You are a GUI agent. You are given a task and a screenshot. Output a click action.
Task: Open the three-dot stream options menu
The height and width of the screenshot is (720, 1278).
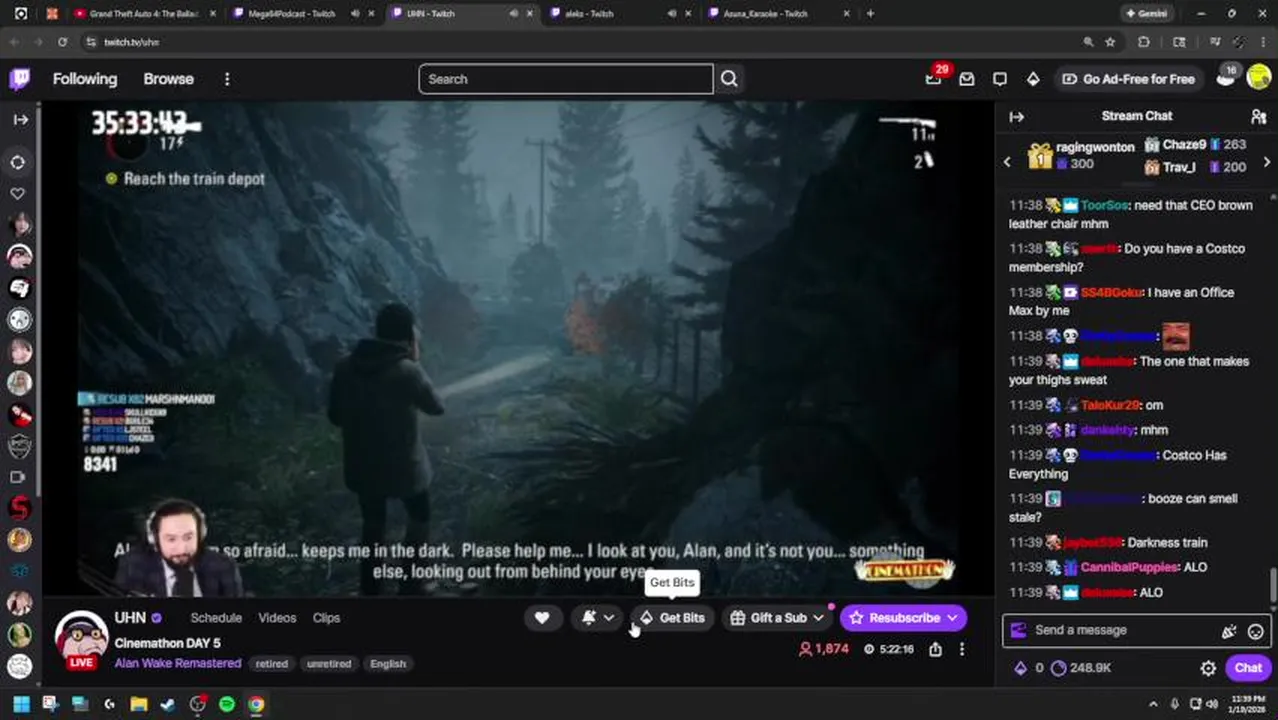click(x=962, y=649)
